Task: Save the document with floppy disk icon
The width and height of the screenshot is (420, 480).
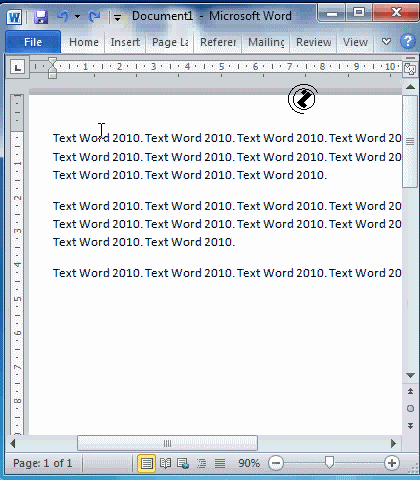Action: tap(41, 16)
